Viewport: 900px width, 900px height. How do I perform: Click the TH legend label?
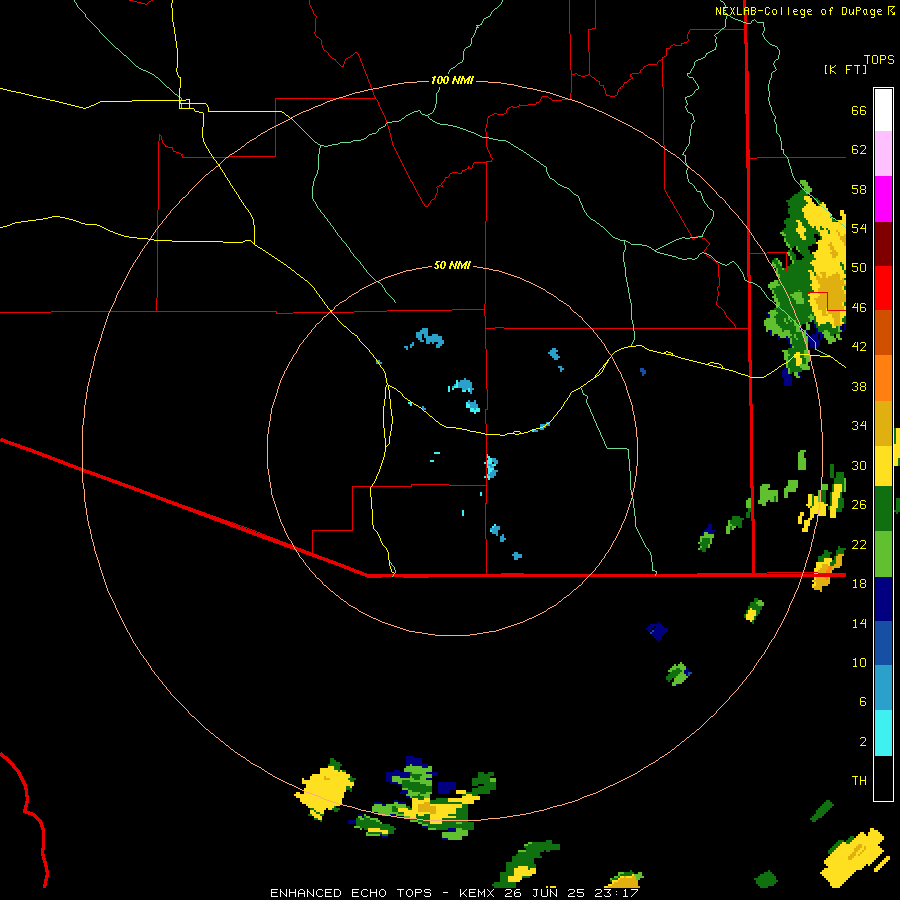point(859,780)
